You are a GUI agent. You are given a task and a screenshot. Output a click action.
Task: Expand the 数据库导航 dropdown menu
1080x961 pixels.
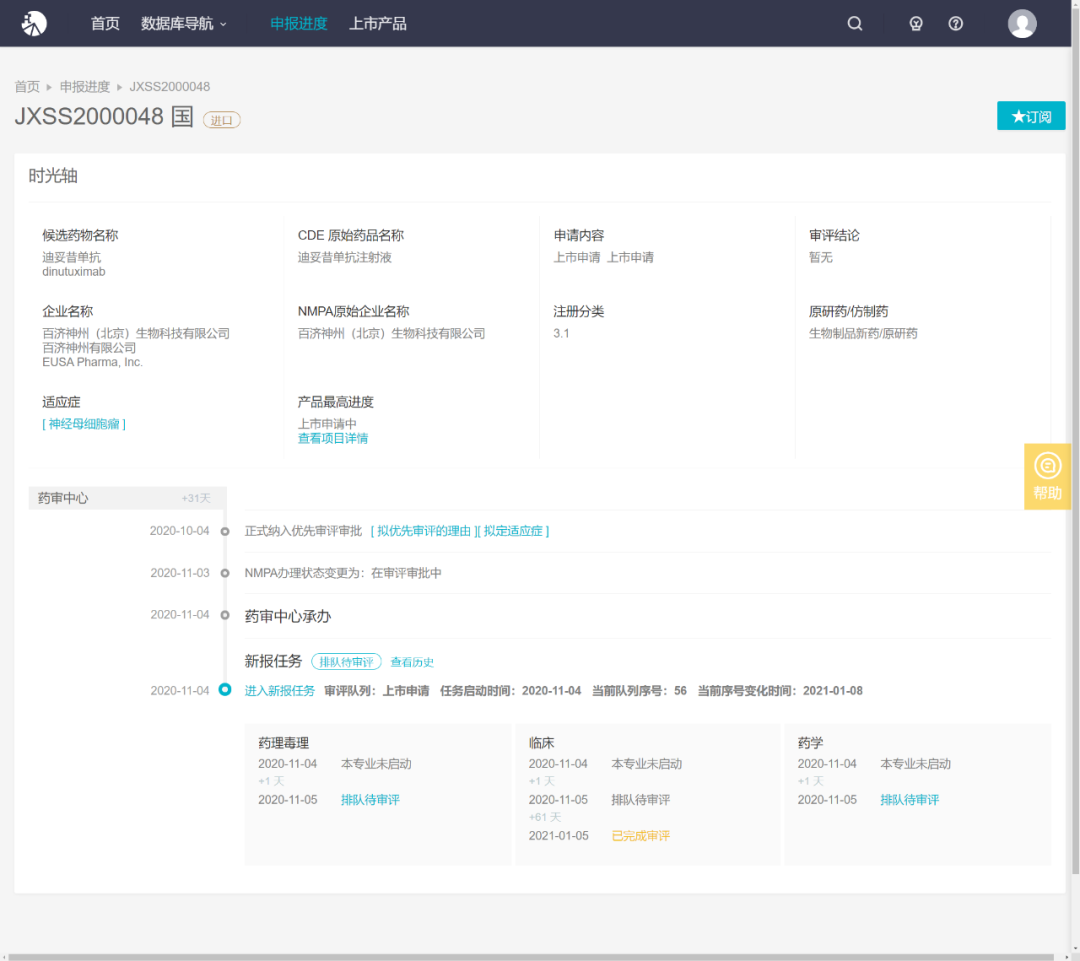183,23
